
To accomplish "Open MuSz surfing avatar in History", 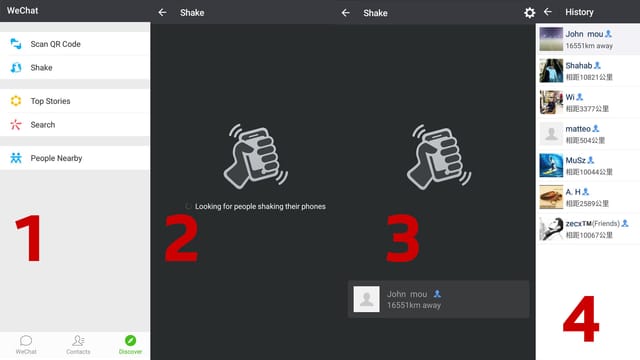I will (551, 165).
